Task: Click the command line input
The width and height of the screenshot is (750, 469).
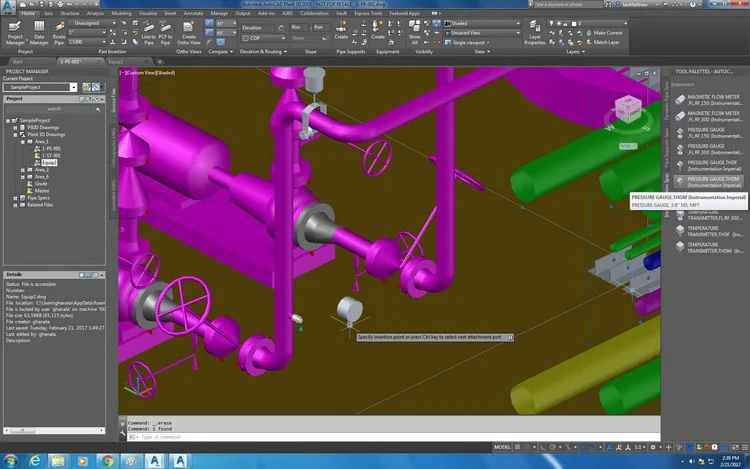Action: click(393, 437)
